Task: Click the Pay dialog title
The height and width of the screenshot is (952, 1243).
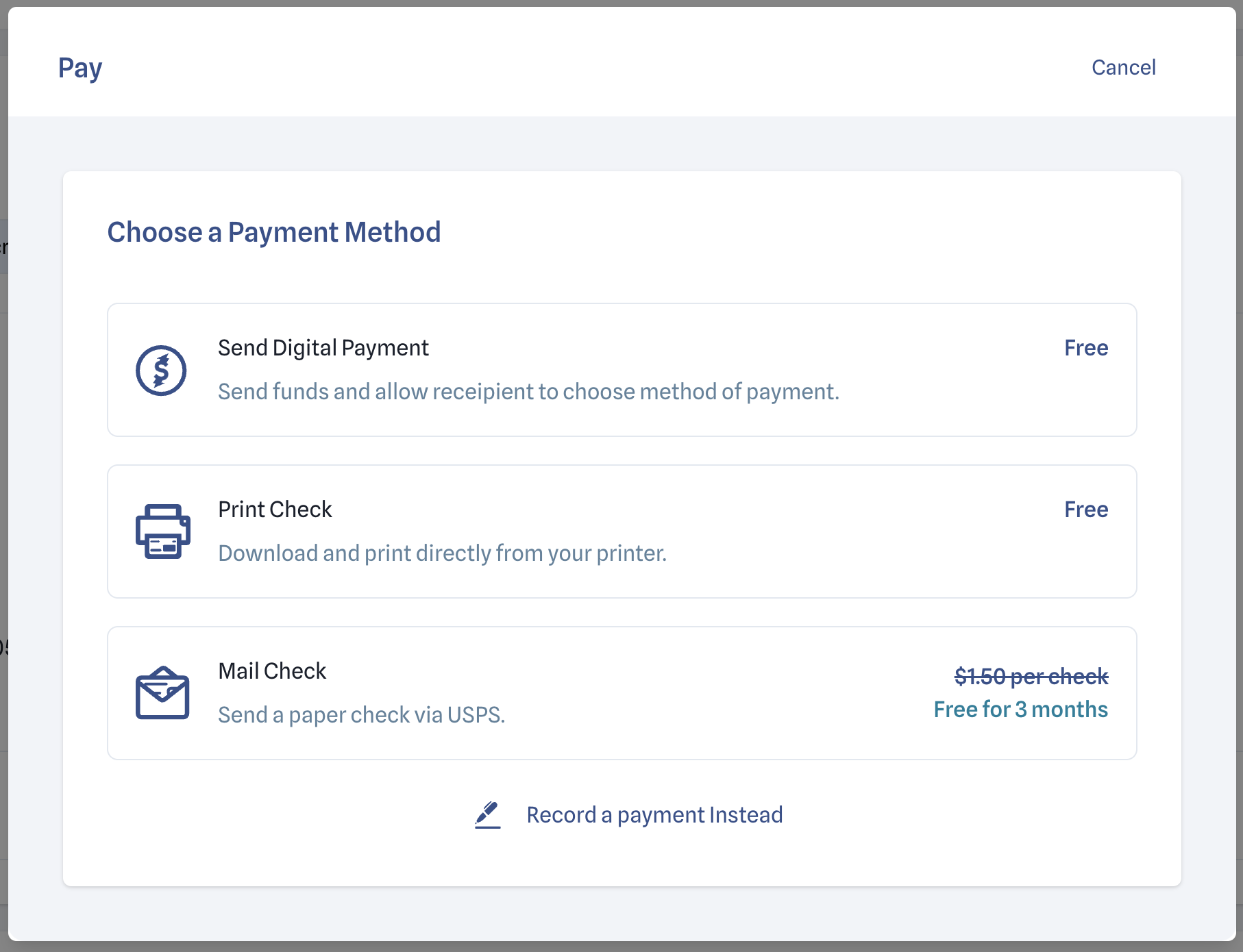Action: coord(80,68)
